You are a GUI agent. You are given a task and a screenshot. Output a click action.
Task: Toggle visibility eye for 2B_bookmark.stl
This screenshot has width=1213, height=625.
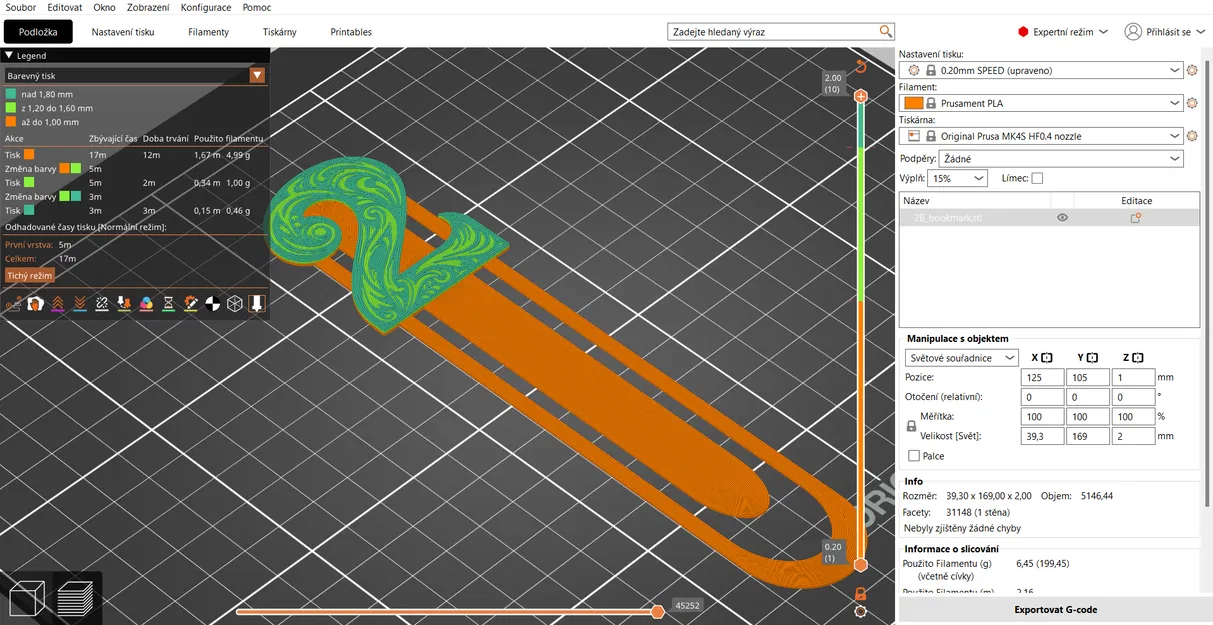tap(1062, 217)
